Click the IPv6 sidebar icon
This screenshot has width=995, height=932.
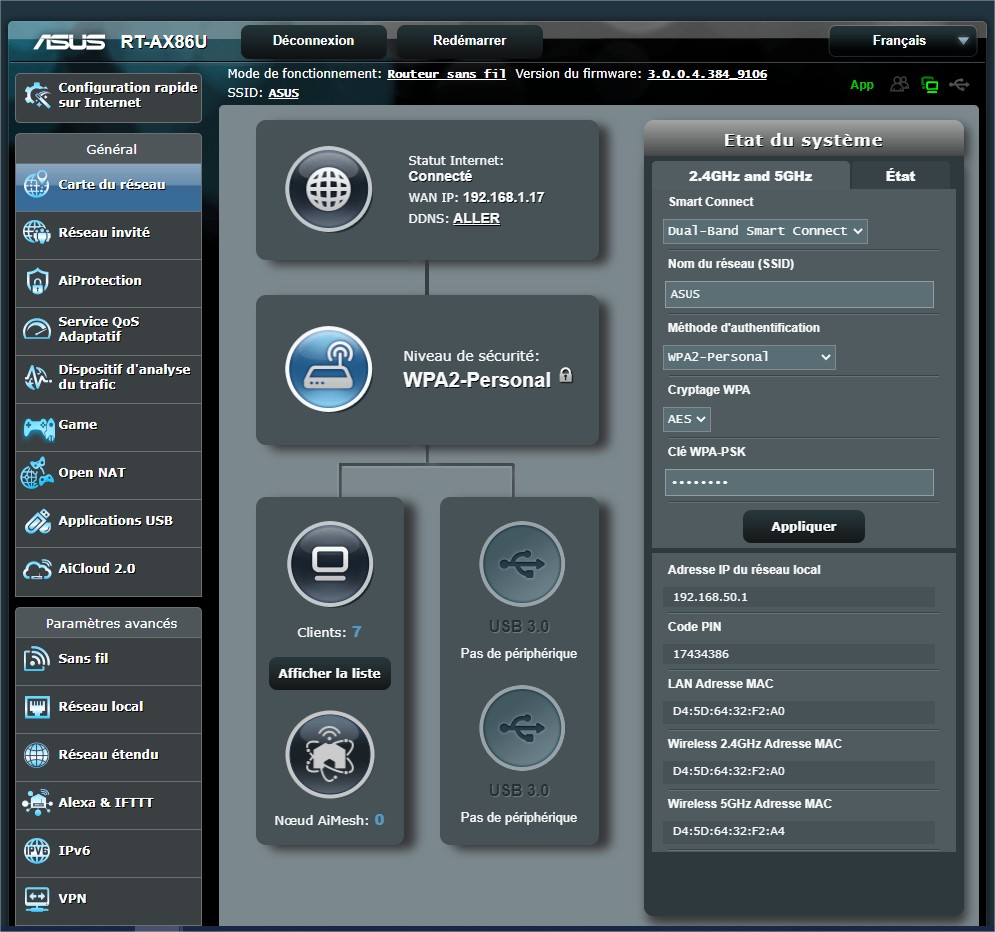pyautogui.click(x=36, y=851)
